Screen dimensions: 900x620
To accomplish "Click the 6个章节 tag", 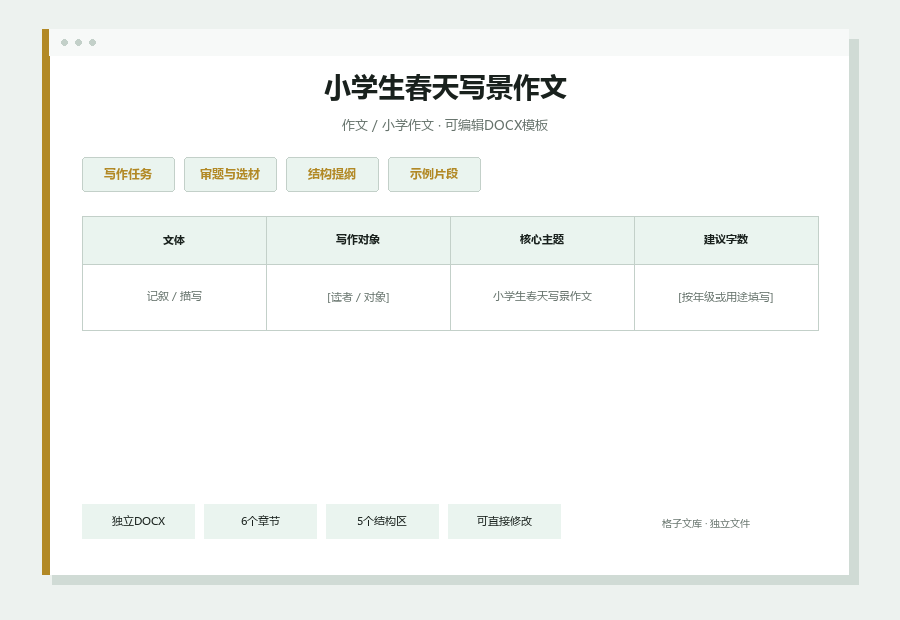I will tap(261, 521).
